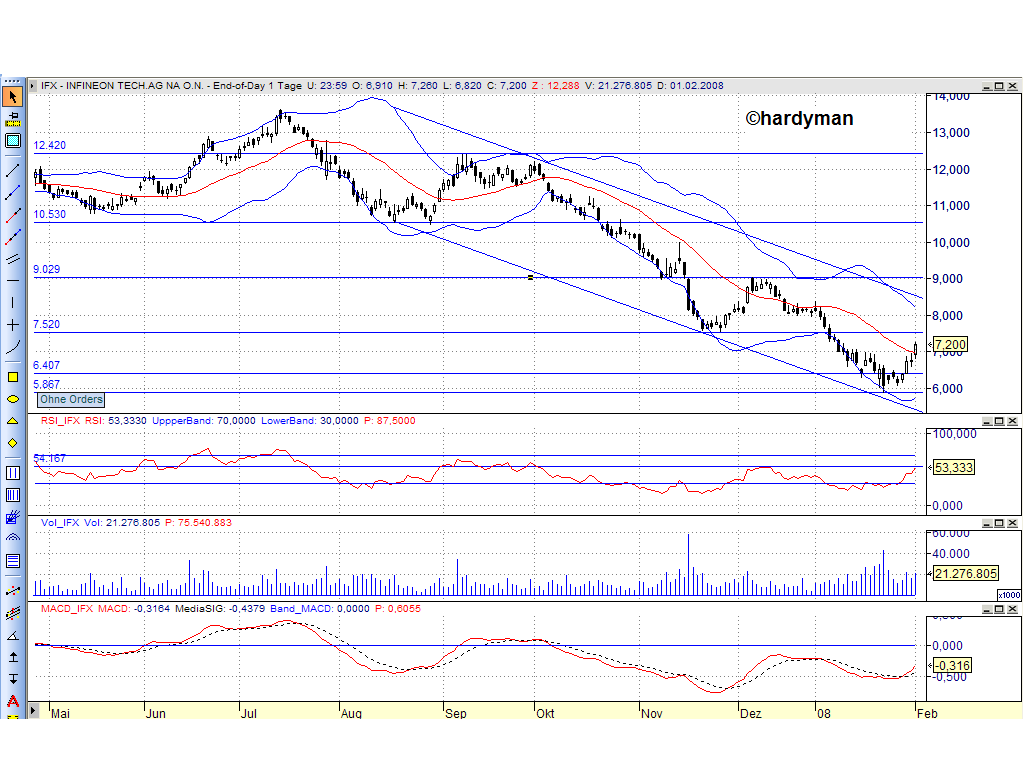Minimize the RSI_IFX indicator panel
Screen dimensions: 1024x768
tap(985, 421)
